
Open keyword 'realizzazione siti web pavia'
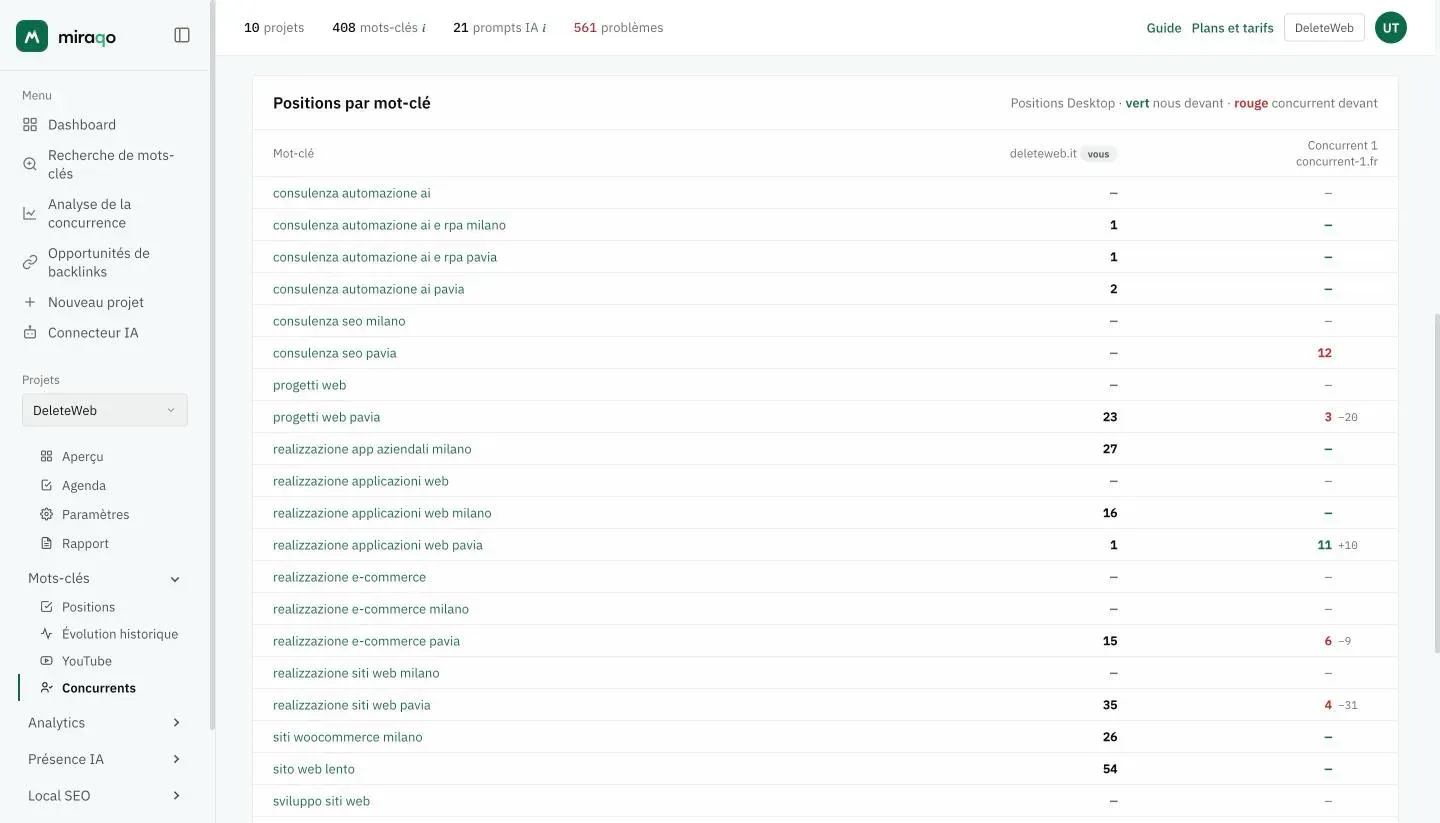[x=352, y=705]
